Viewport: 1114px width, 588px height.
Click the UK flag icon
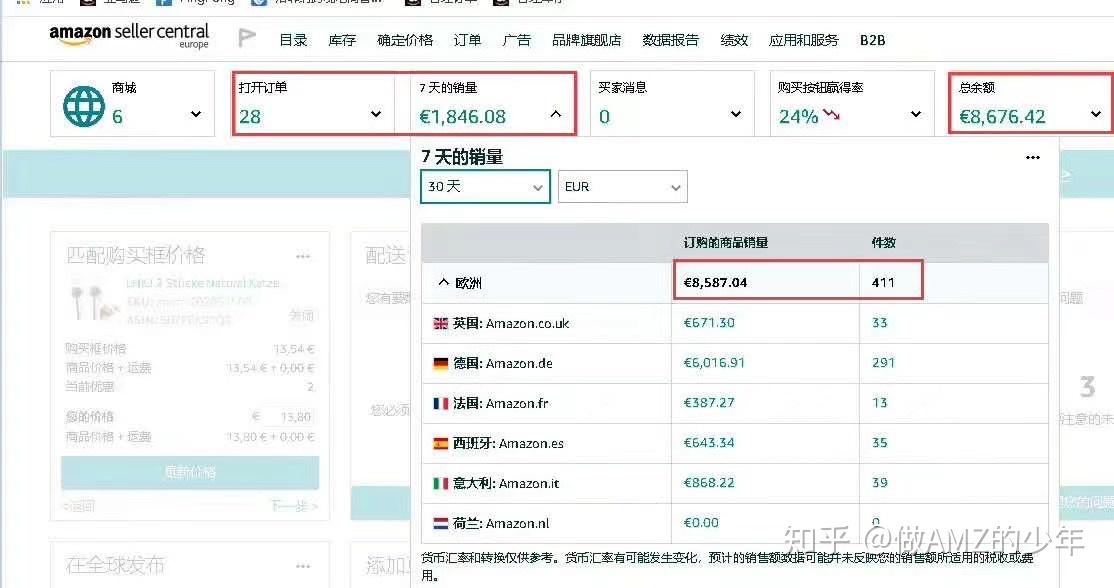pos(440,323)
